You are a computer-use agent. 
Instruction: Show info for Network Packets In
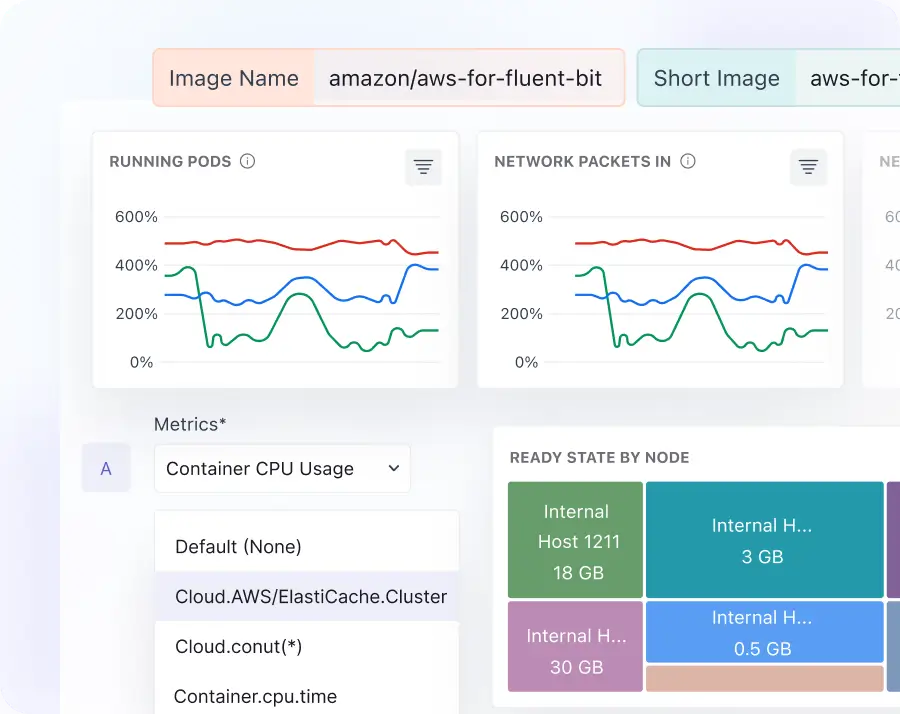coord(688,161)
